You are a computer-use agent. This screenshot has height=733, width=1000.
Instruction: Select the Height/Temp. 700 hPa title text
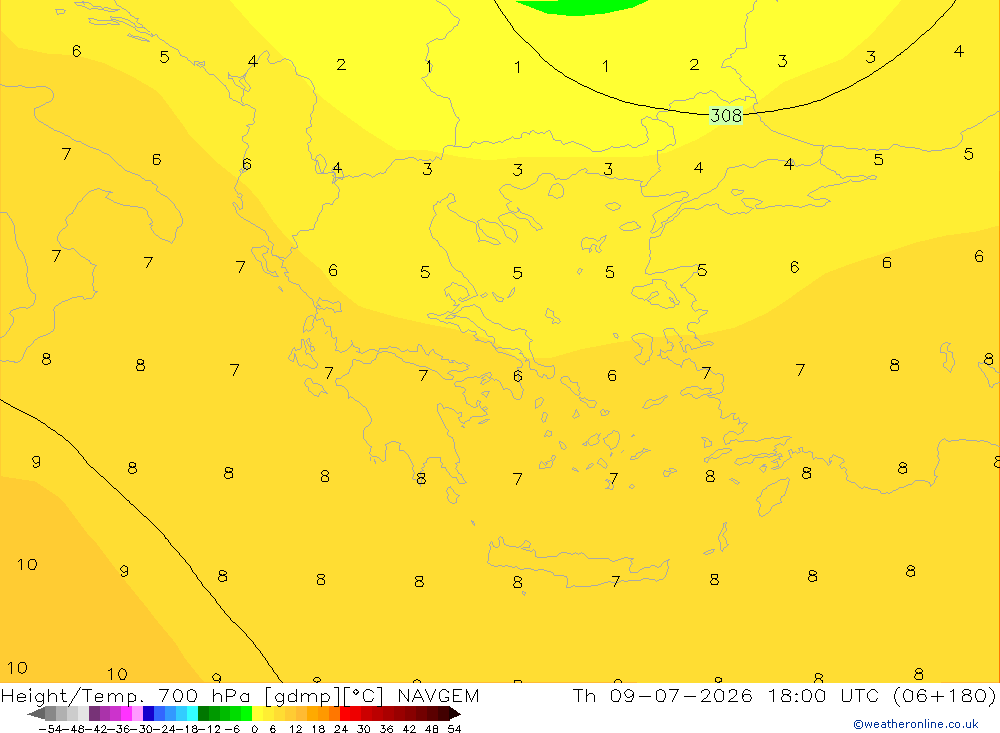tap(126, 696)
